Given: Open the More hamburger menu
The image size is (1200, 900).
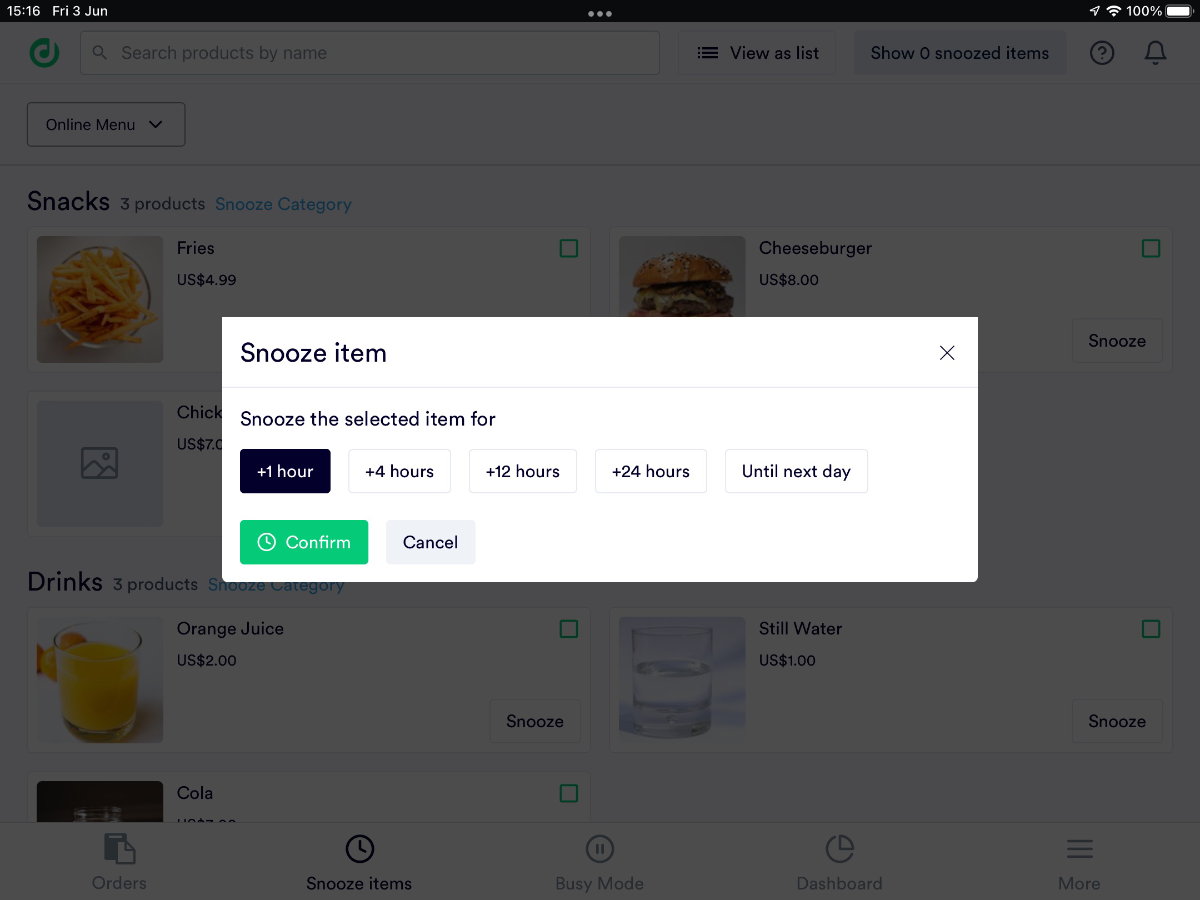Looking at the screenshot, I should tap(1079, 849).
